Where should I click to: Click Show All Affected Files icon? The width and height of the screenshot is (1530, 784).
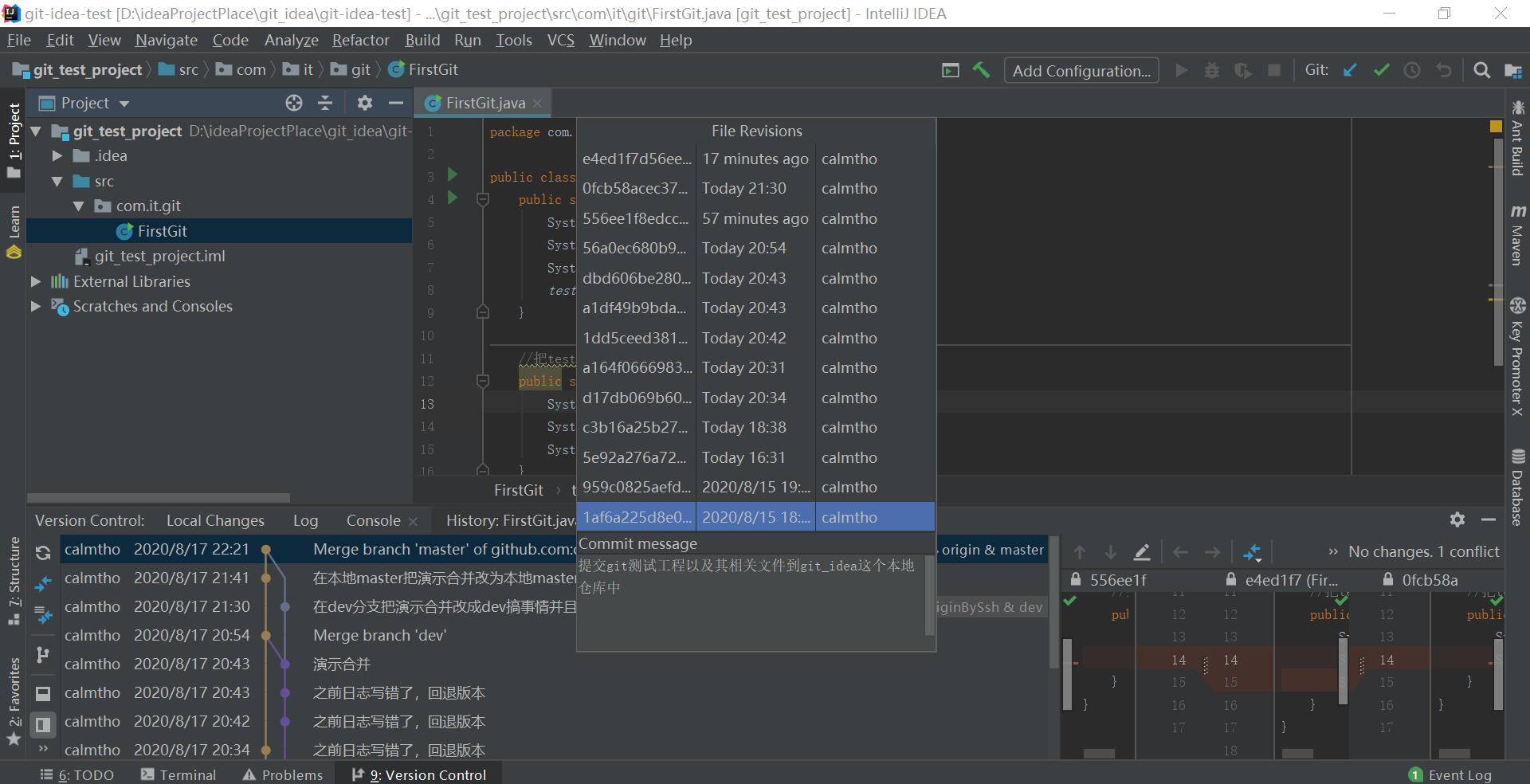(43, 616)
